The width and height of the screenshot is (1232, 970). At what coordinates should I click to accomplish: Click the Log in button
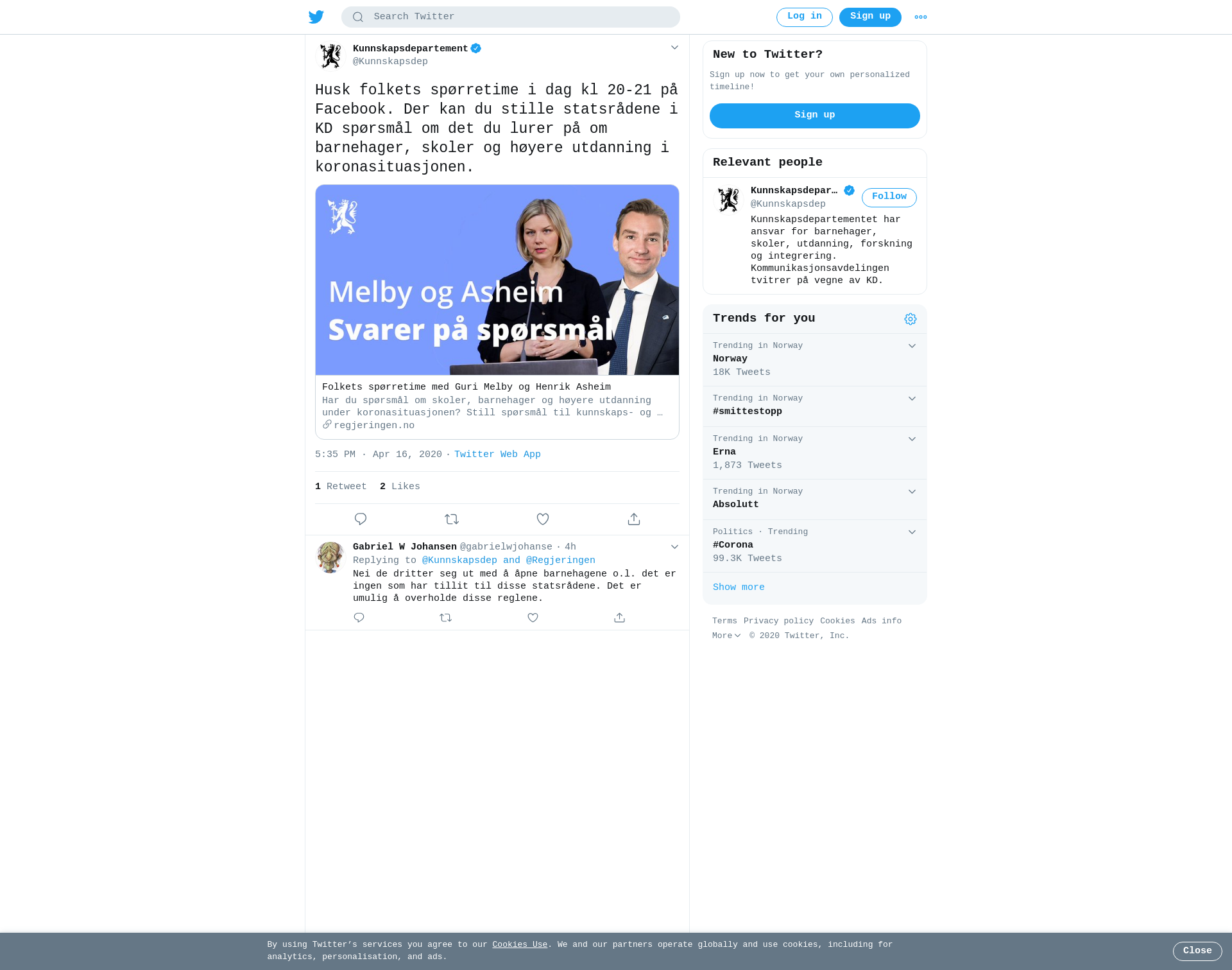pyautogui.click(x=805, y=17)
